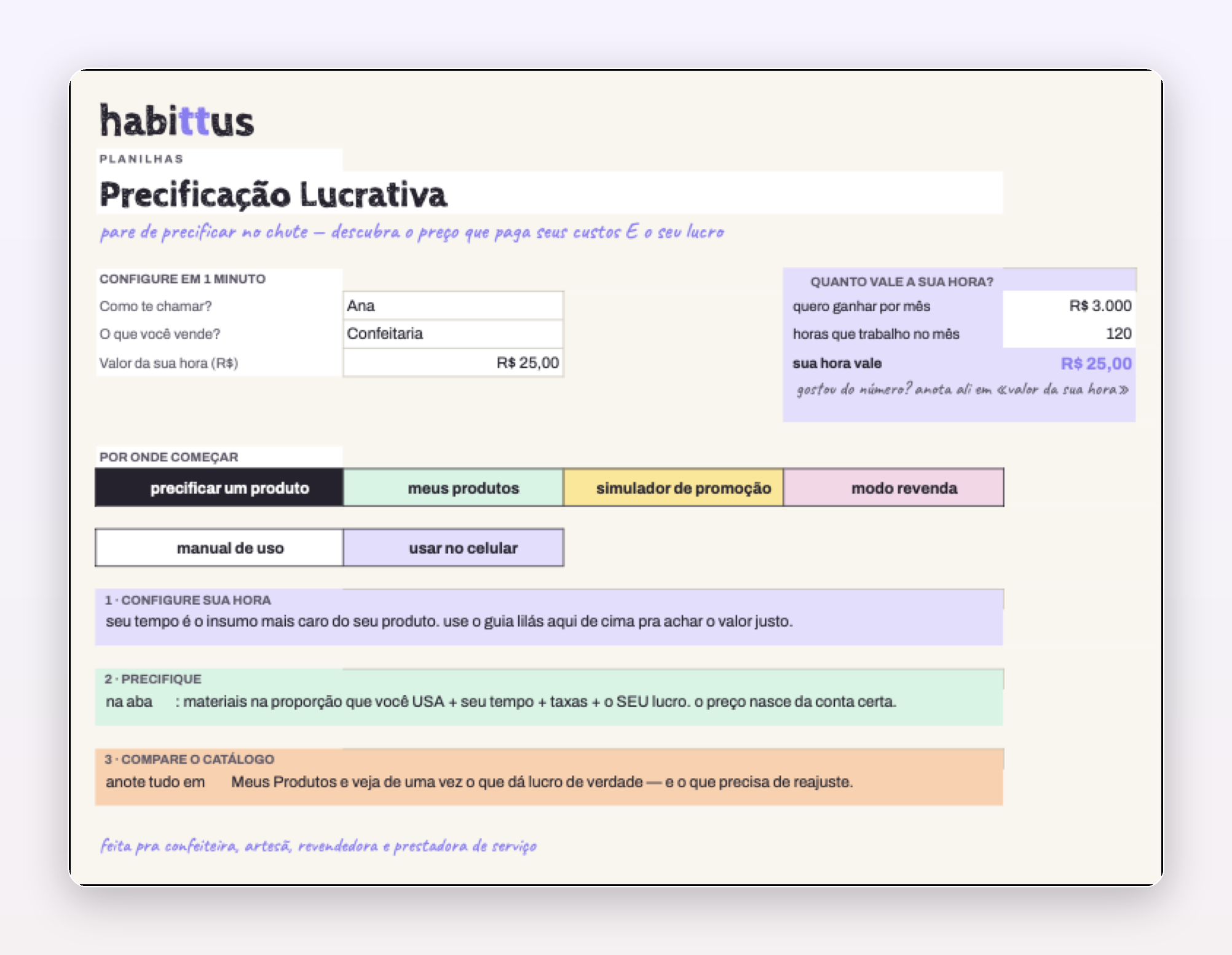
Task: Edit the name field containing 'Ana'
Action: point(453,306)
